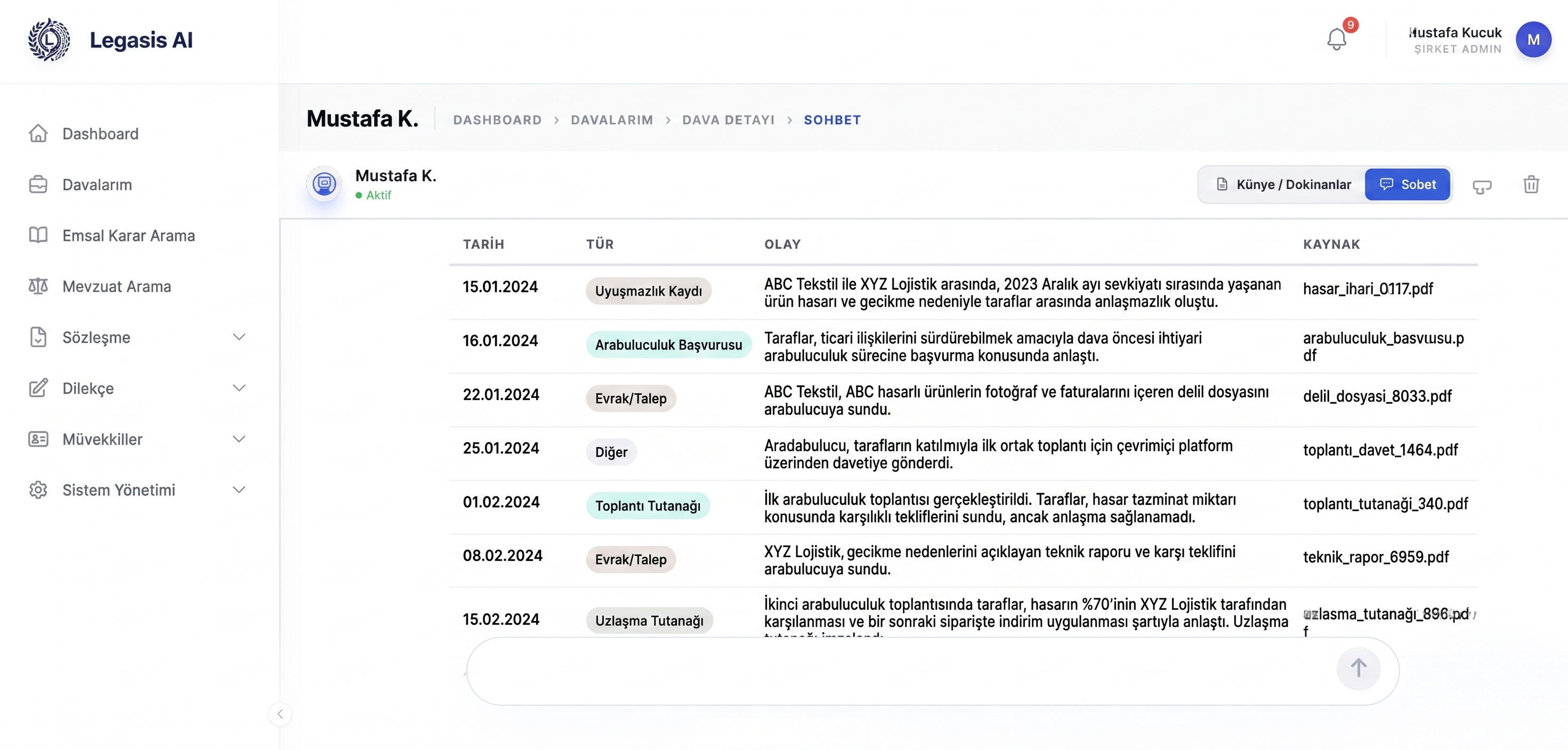Open the user avatar M menu

[1533, 39]
